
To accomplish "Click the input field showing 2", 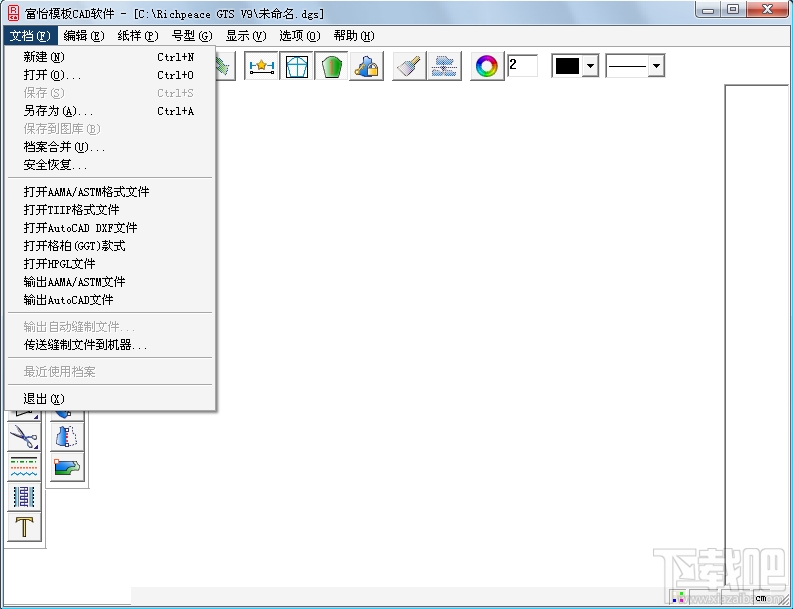I will (522, 65).
